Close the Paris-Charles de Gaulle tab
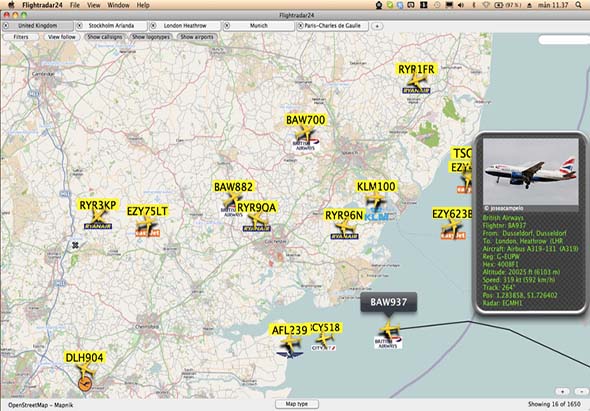Screen dimensions: 590x411 pyautogui.click(x=300, y=26)
